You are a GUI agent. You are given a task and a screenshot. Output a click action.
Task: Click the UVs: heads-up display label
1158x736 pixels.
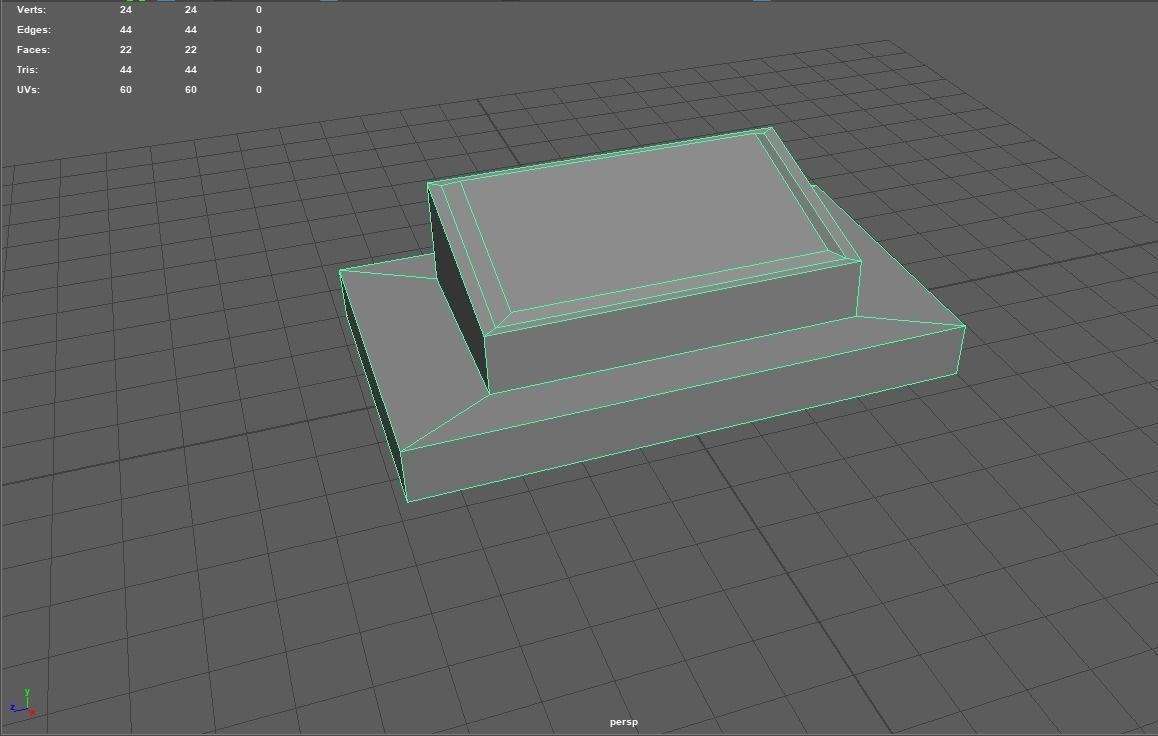(28, 89)
